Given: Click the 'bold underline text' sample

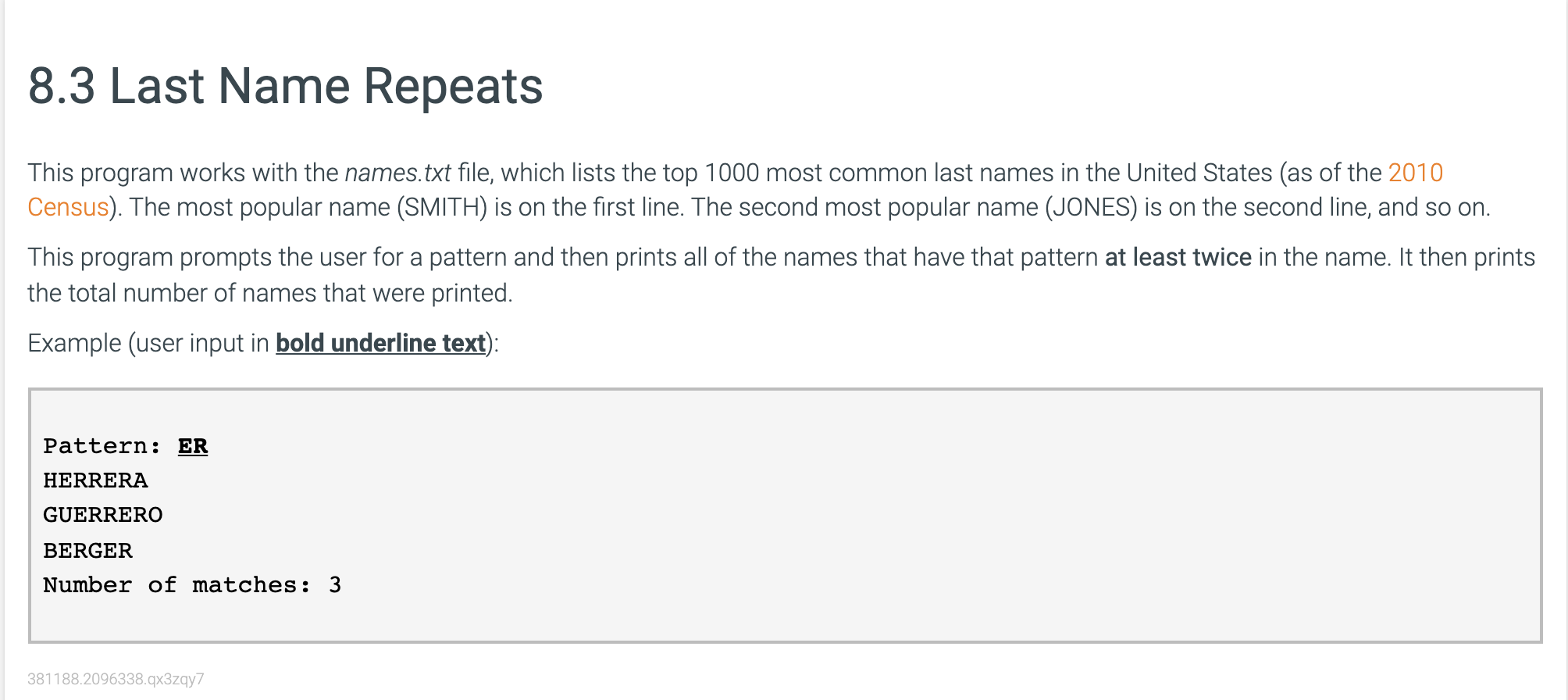Looking at the screenshot, I should [x=380, y=344].
